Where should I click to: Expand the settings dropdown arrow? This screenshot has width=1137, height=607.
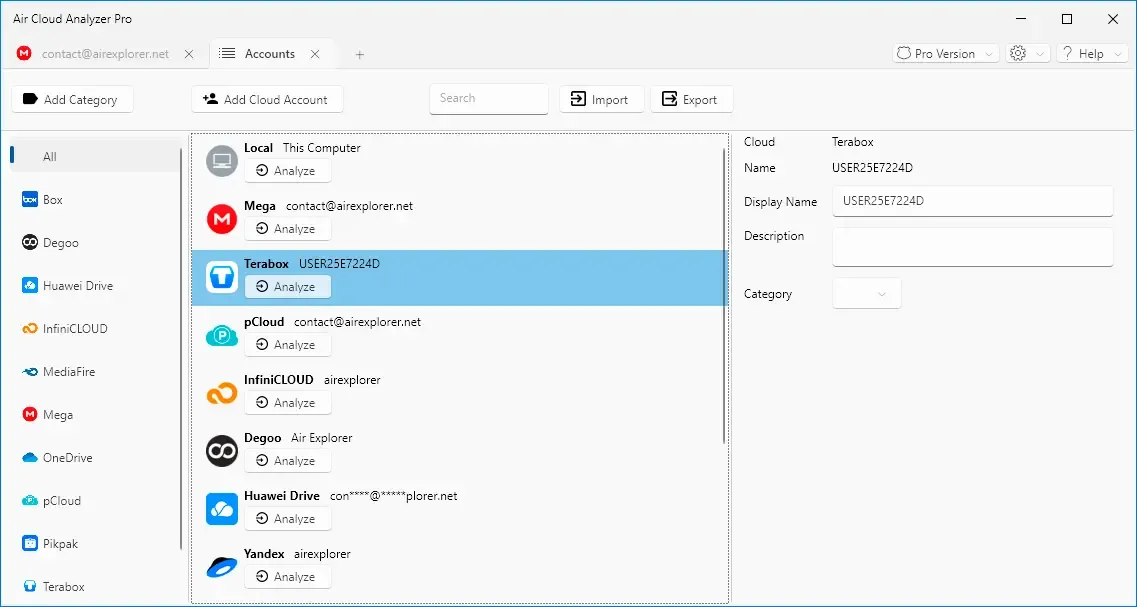(x=1040, y=54)
